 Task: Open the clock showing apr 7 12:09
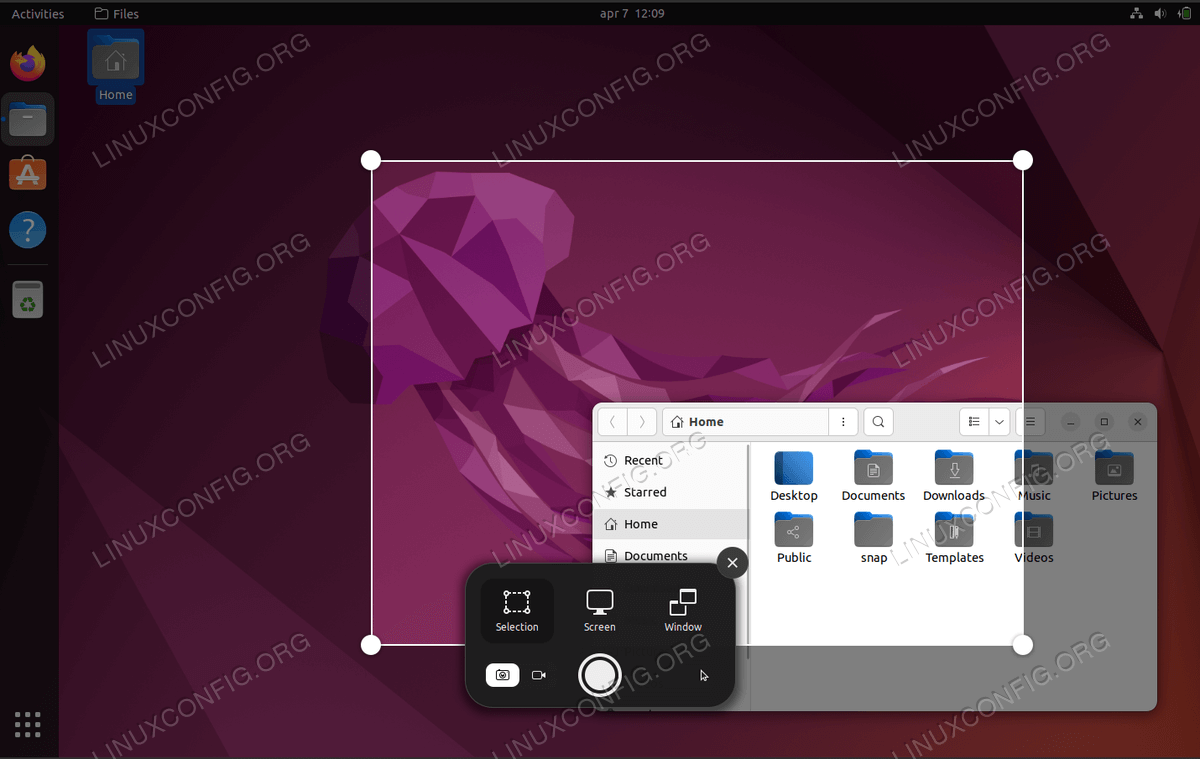pyautogui.click(x=632, y=14)
